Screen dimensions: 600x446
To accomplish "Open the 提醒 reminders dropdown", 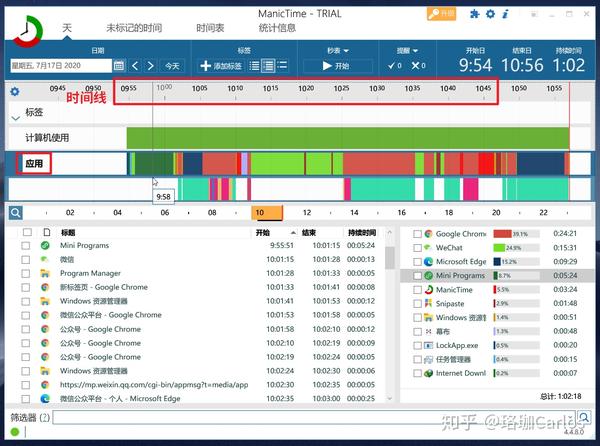I will point(407,50).
